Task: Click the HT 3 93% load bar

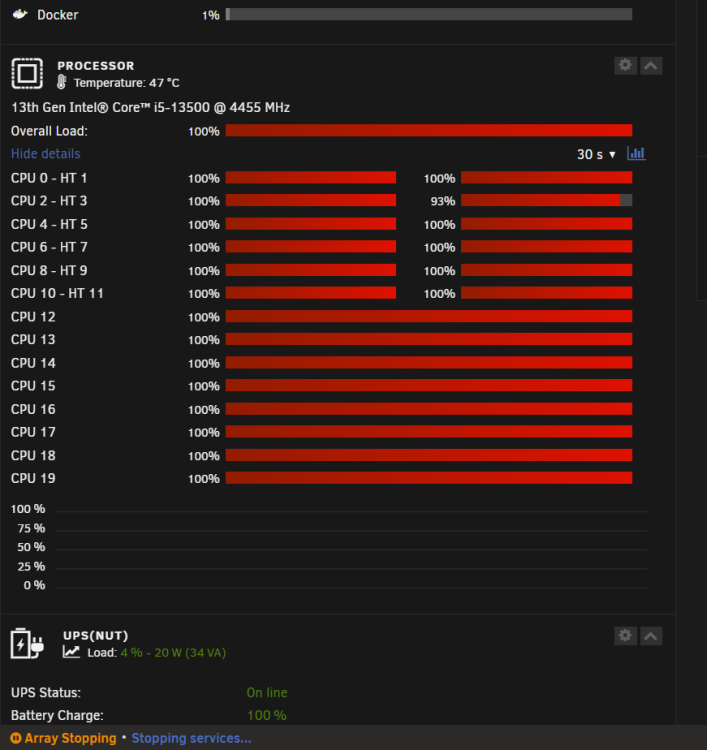Action: [546, 200]
